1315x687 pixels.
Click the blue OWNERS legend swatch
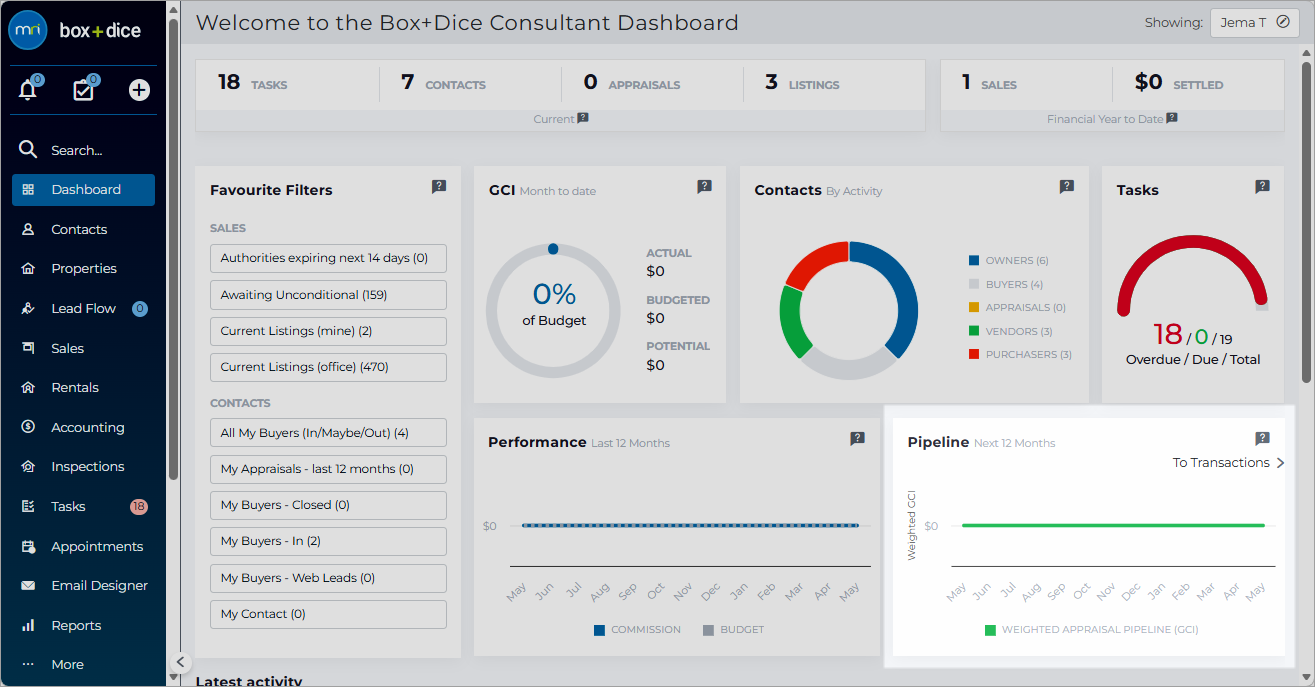[974, 260]
